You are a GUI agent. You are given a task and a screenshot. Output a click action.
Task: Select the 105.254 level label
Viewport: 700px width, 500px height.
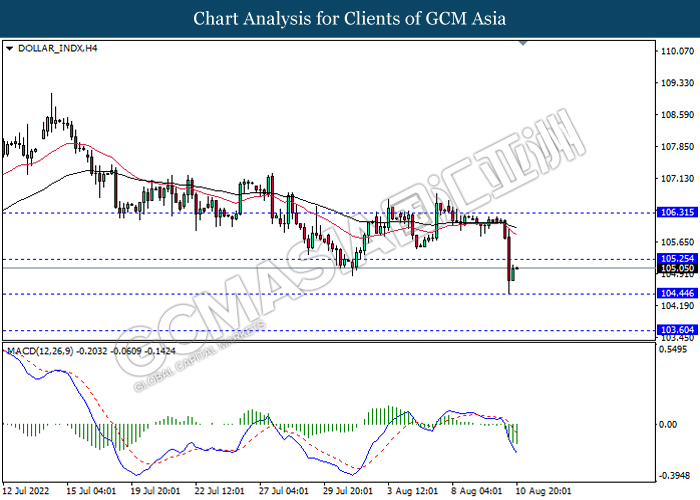[x=677, y=258]
